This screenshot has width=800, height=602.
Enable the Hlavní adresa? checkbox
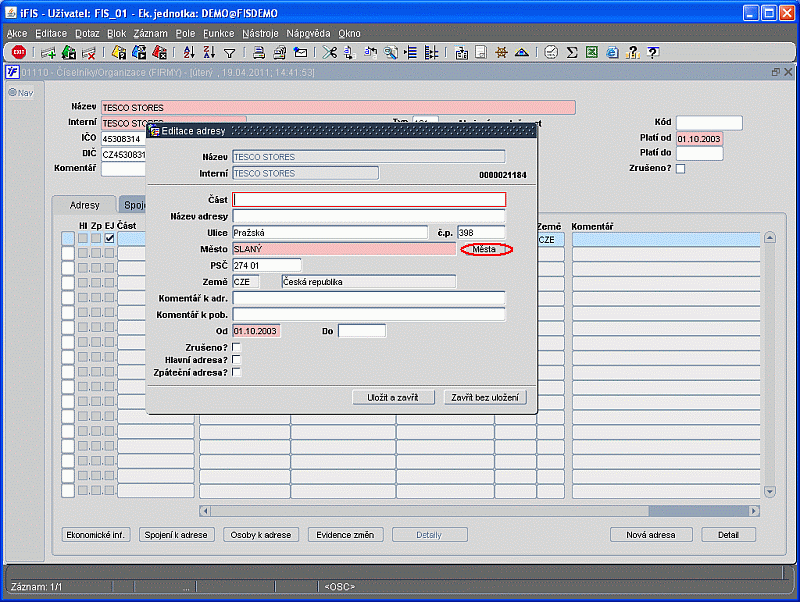tap(236, 359)
